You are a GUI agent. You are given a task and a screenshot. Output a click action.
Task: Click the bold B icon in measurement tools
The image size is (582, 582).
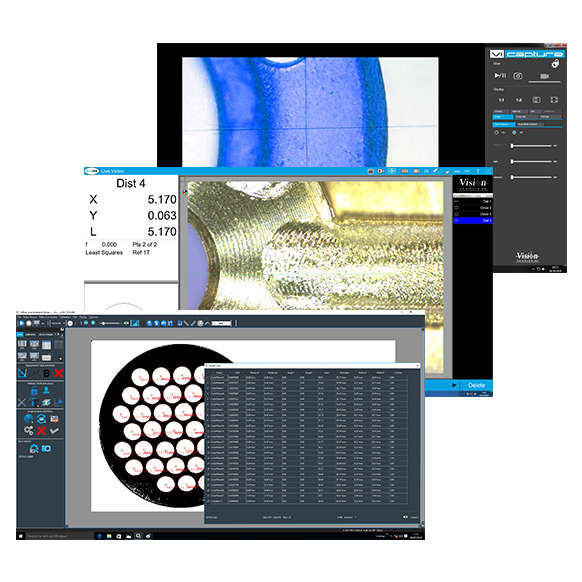[46, 373]
